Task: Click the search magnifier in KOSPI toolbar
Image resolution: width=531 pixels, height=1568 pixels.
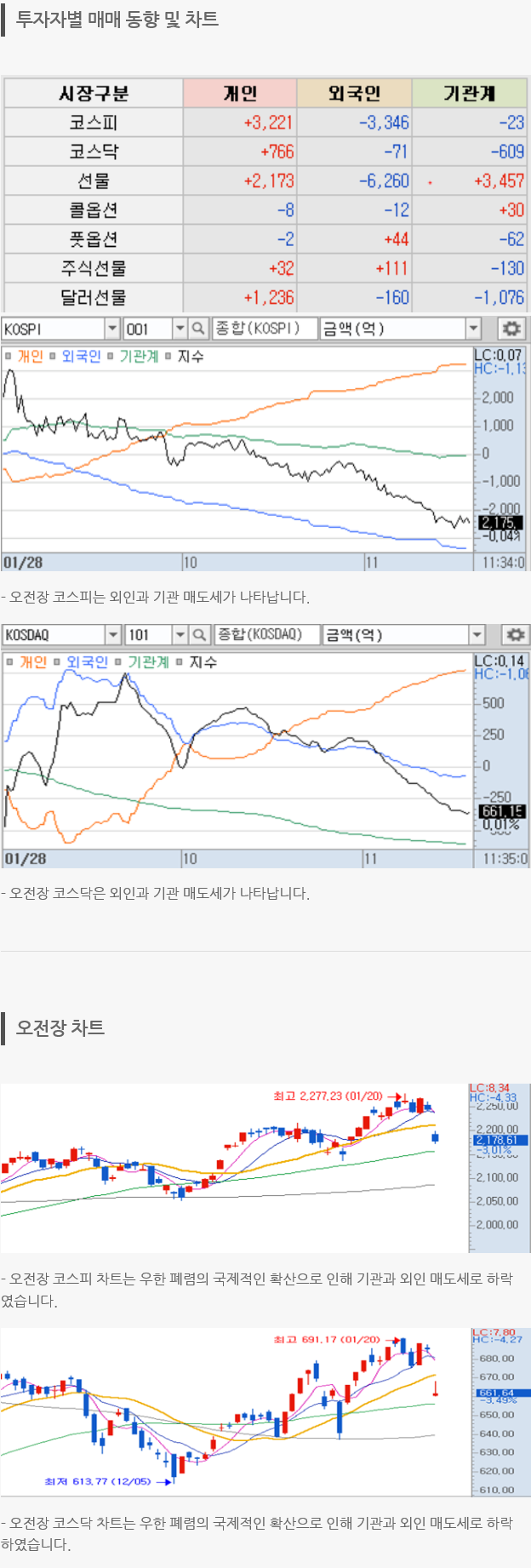Action: click(x=198, y=329)
